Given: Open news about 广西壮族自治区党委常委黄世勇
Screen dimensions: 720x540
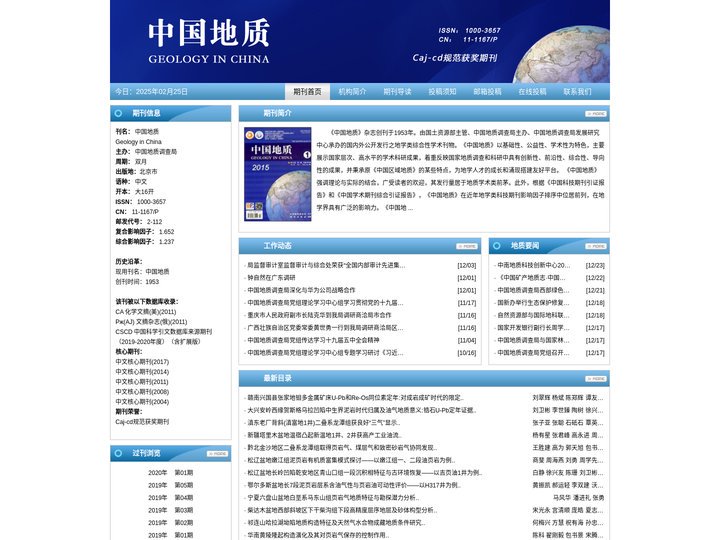Looking at the screenshot, I should click(x=325, y=328).
